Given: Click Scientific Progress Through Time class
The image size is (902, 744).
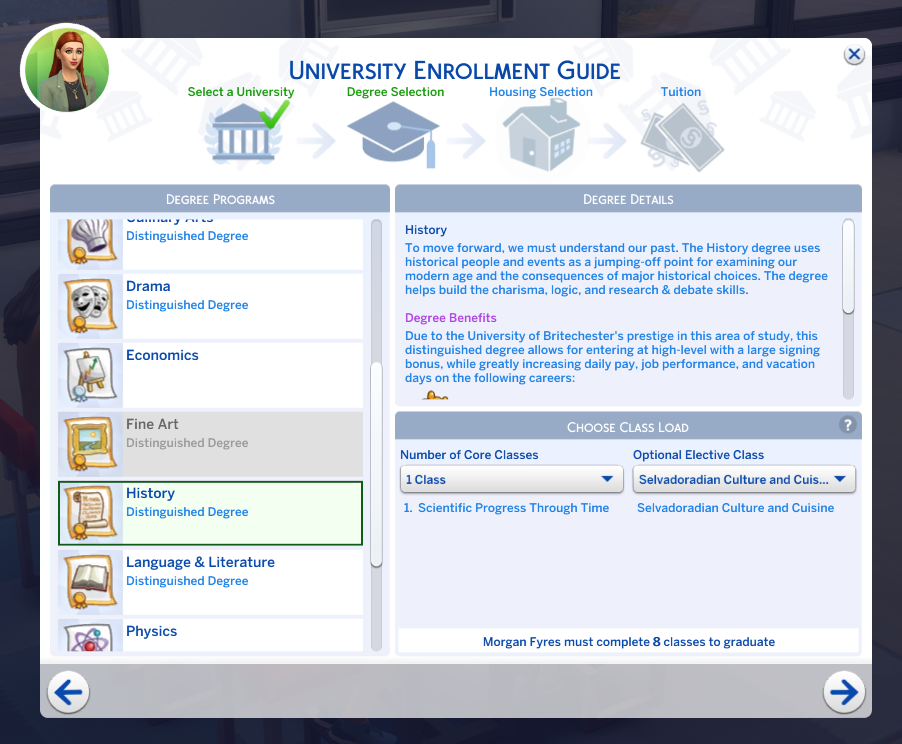Looking at the screenshot, I should click(513, 508).
